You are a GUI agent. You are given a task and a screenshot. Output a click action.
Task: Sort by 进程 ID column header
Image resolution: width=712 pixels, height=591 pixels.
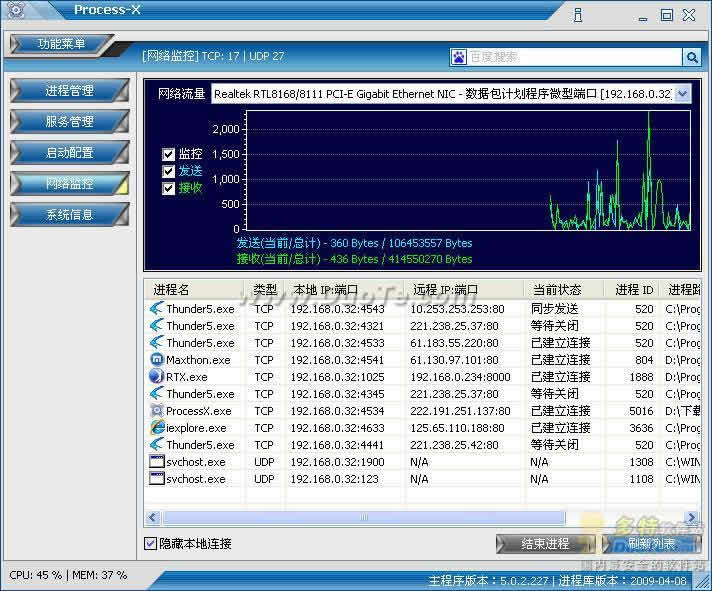pos(632,290)
